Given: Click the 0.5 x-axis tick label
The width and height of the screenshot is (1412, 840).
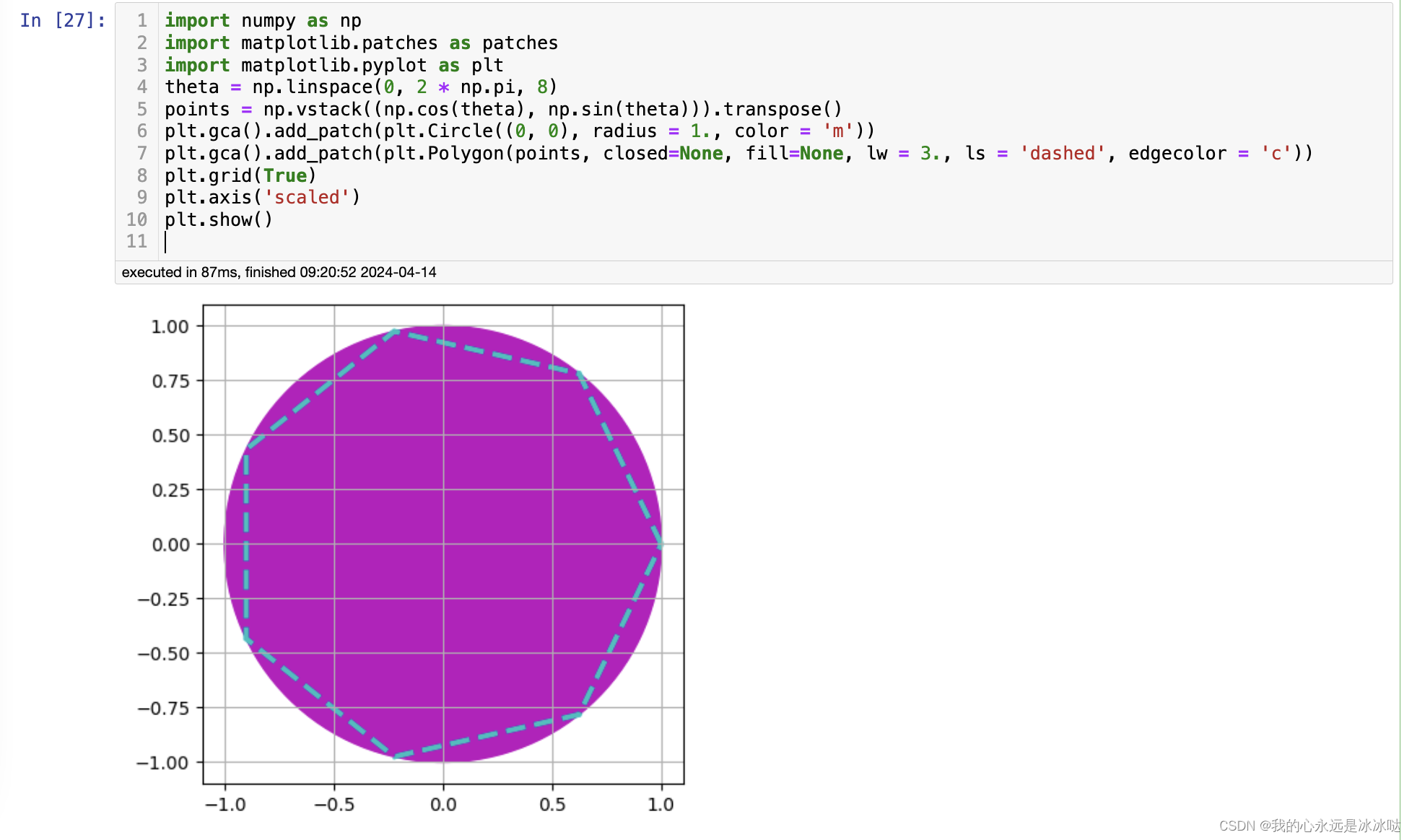Looking at the screenshot, I should pos(552,805).
